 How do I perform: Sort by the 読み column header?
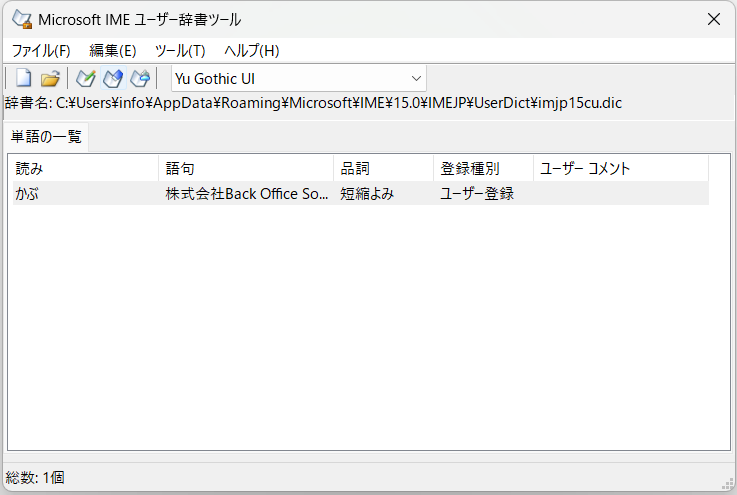[x=86, y=168]
